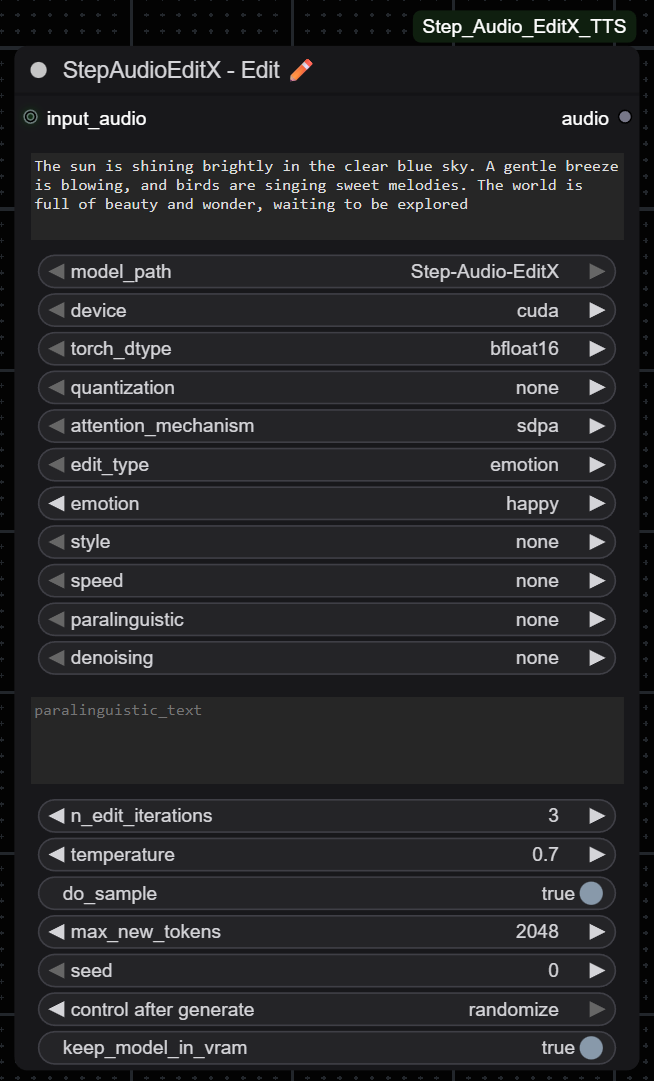Previous torch_dtype option arrow

click(x=56, y=349)
